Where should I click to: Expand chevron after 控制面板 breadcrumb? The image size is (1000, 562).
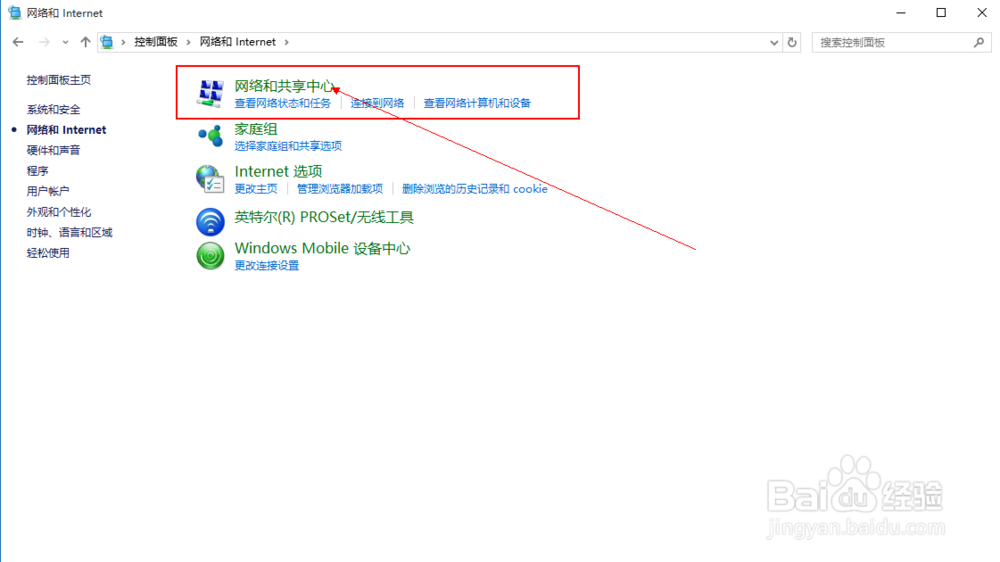[188, 42]
